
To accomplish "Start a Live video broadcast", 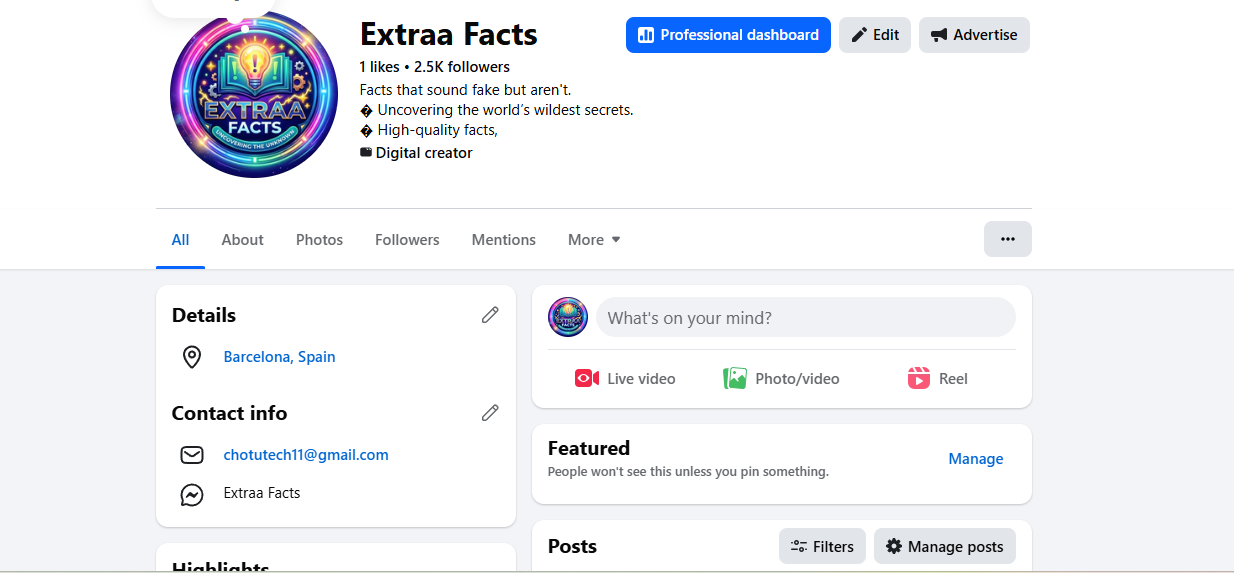I will click(x=625, y=379).
